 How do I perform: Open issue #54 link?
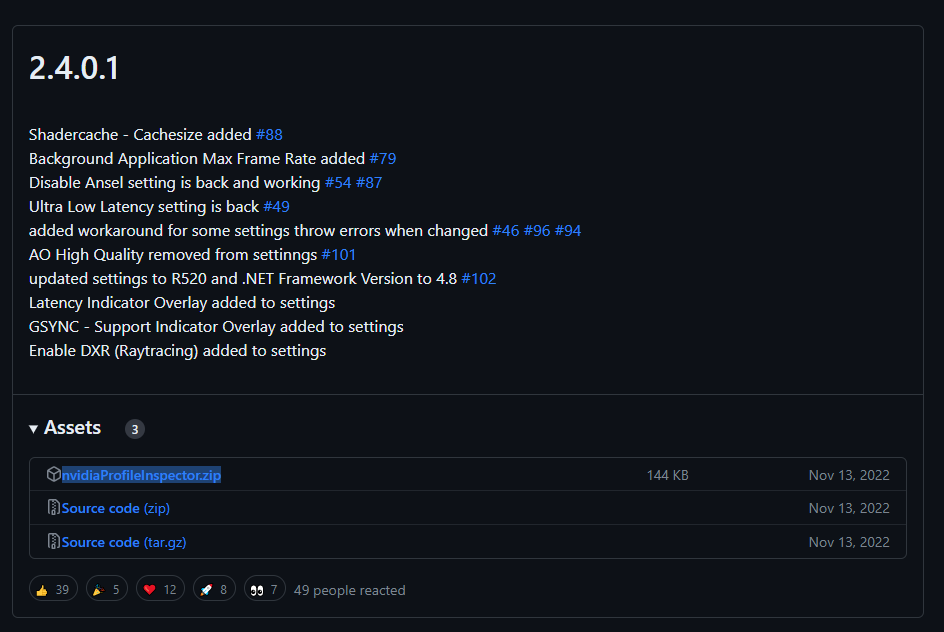pos(338,182)
